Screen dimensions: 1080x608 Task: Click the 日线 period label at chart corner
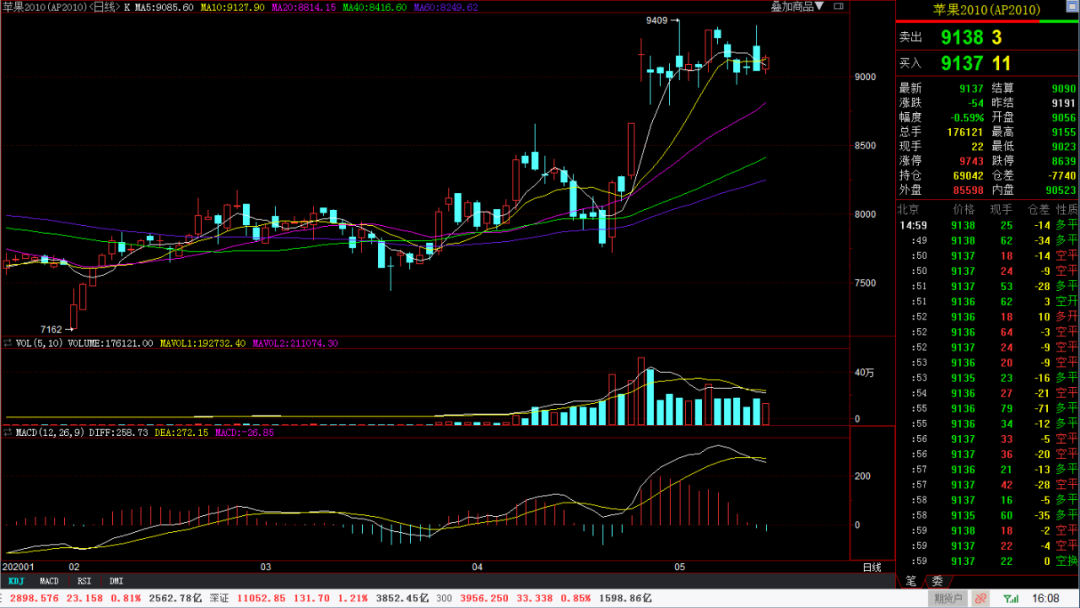click(x=872, y=567)
